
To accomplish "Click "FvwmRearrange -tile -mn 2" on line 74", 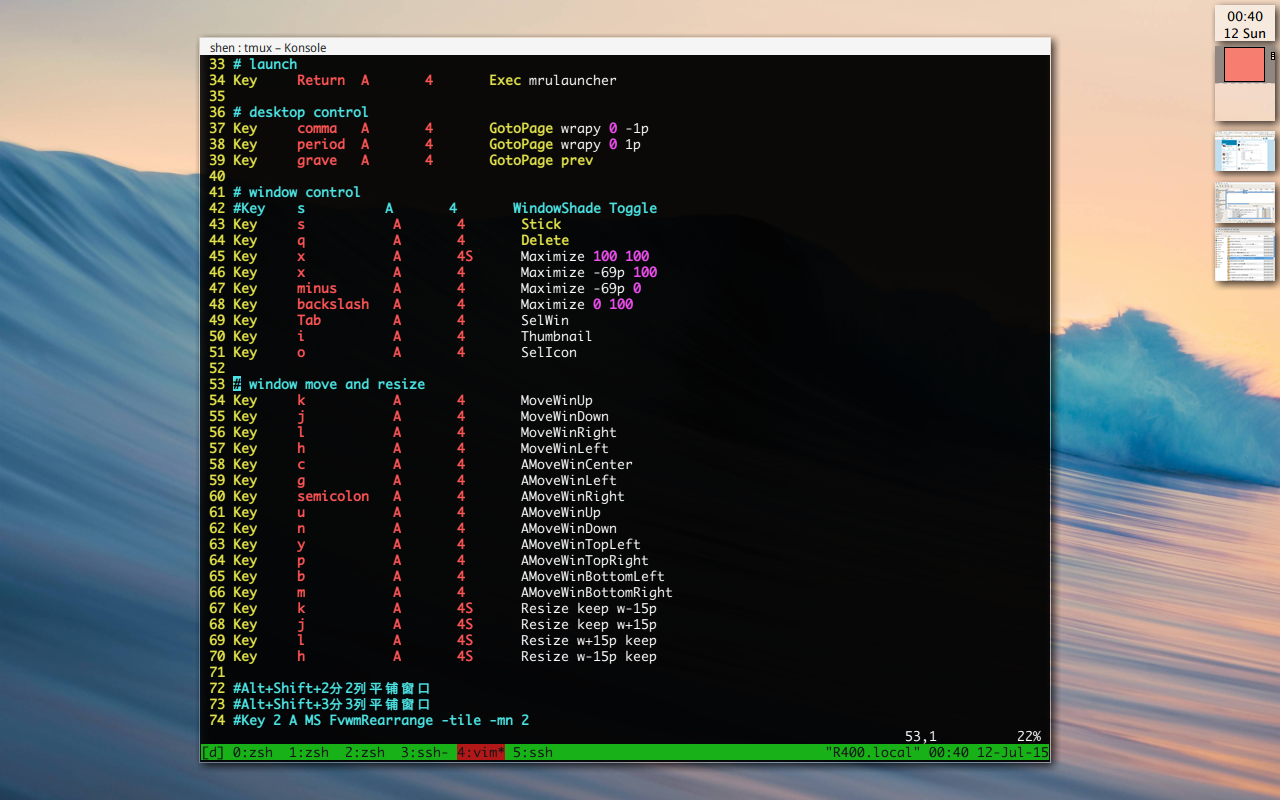I will [429, 720].
